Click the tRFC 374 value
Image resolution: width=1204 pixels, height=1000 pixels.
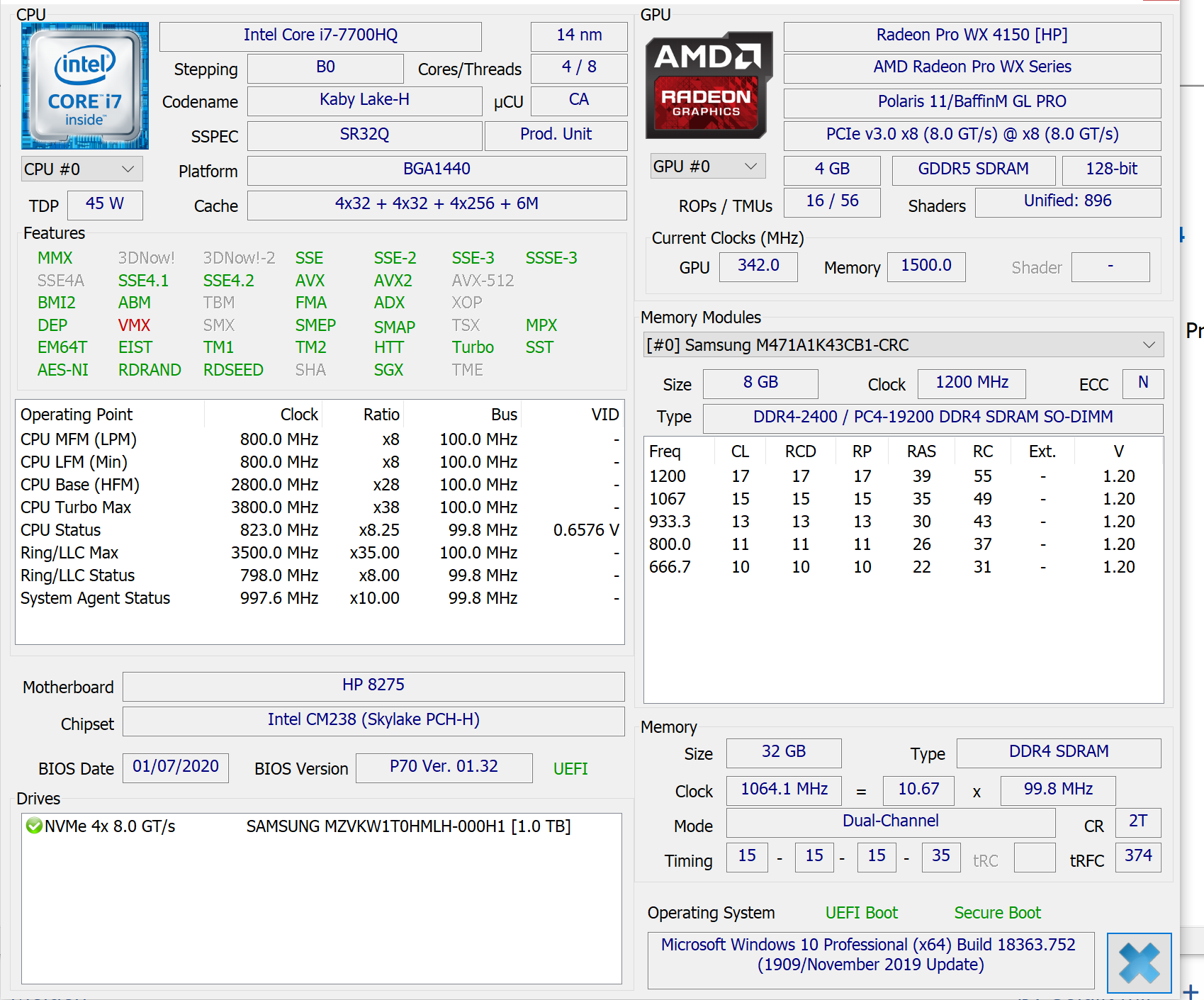[x=1138, y=856]
